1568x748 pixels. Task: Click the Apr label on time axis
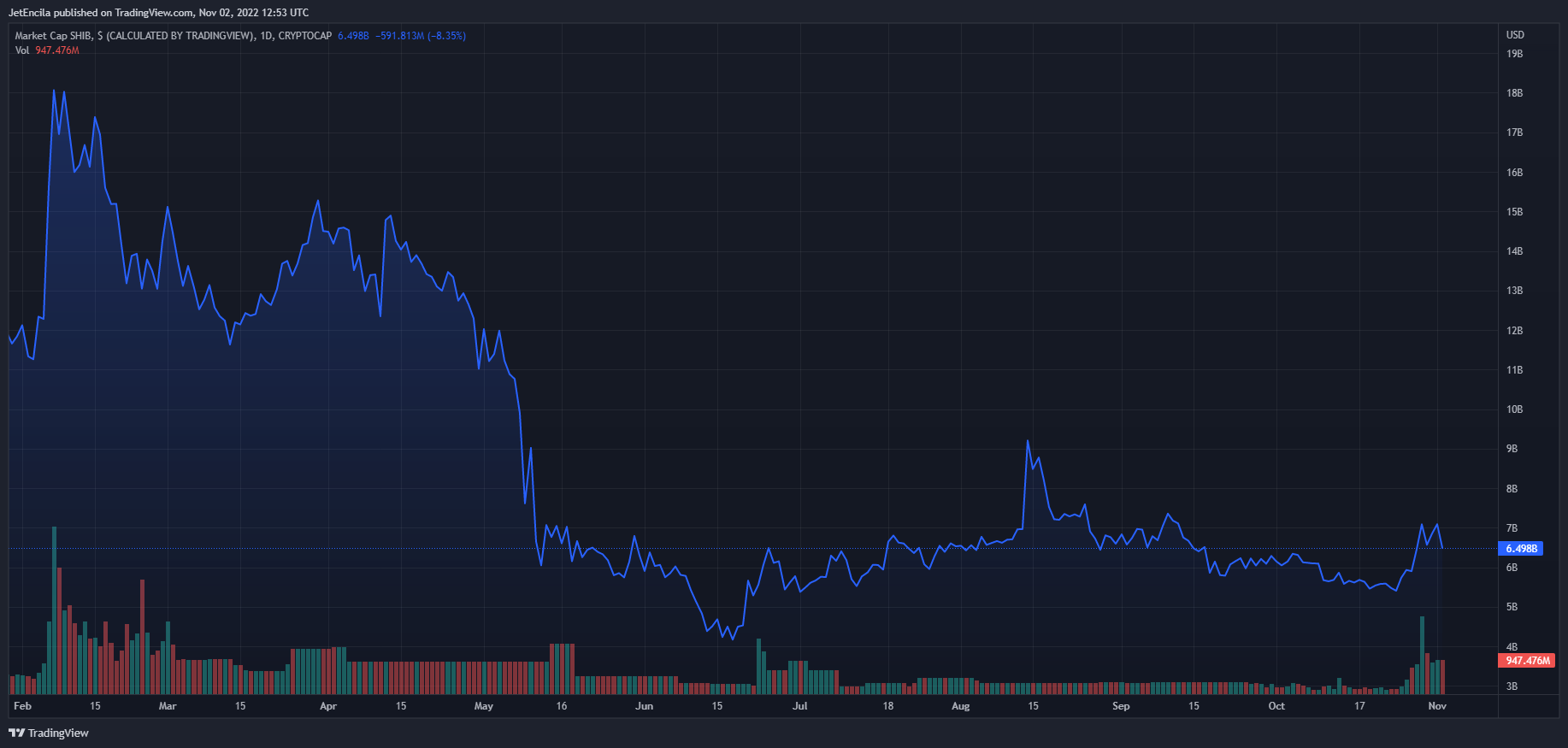[328, 706]
